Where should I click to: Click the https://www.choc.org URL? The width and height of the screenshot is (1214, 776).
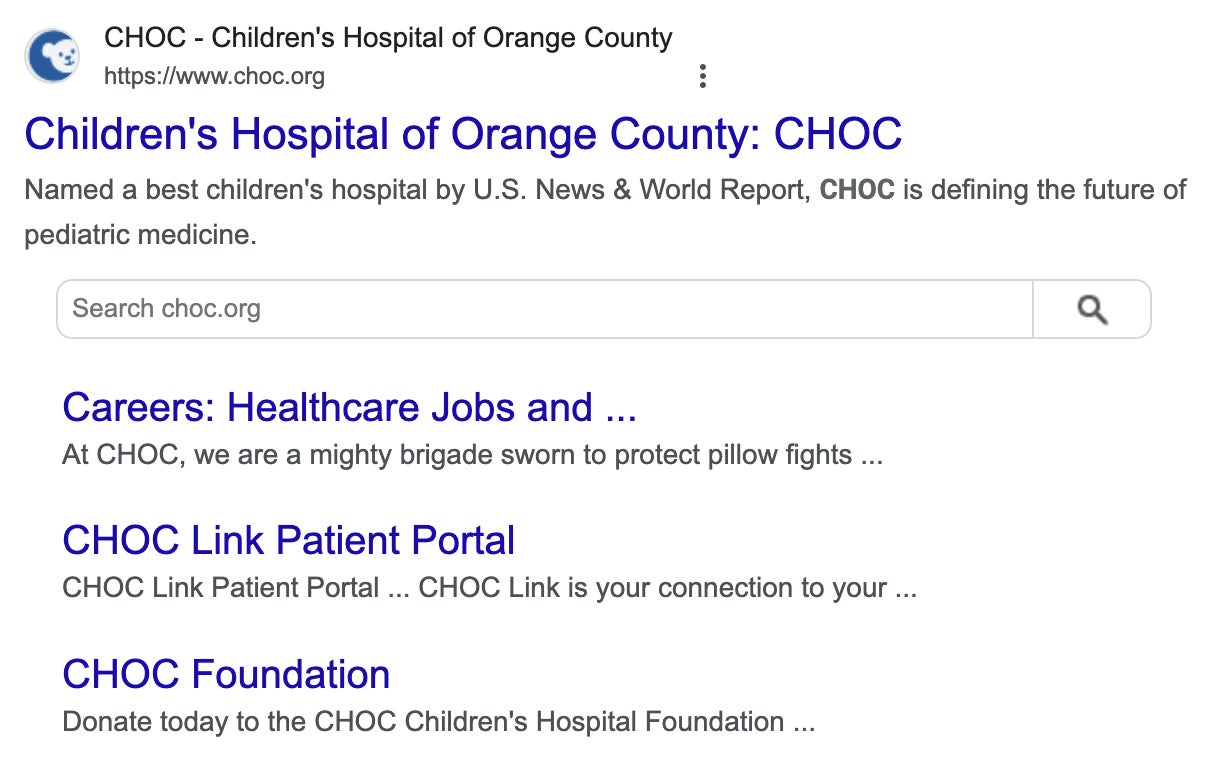pyautogui.click(x=214, y=76)
